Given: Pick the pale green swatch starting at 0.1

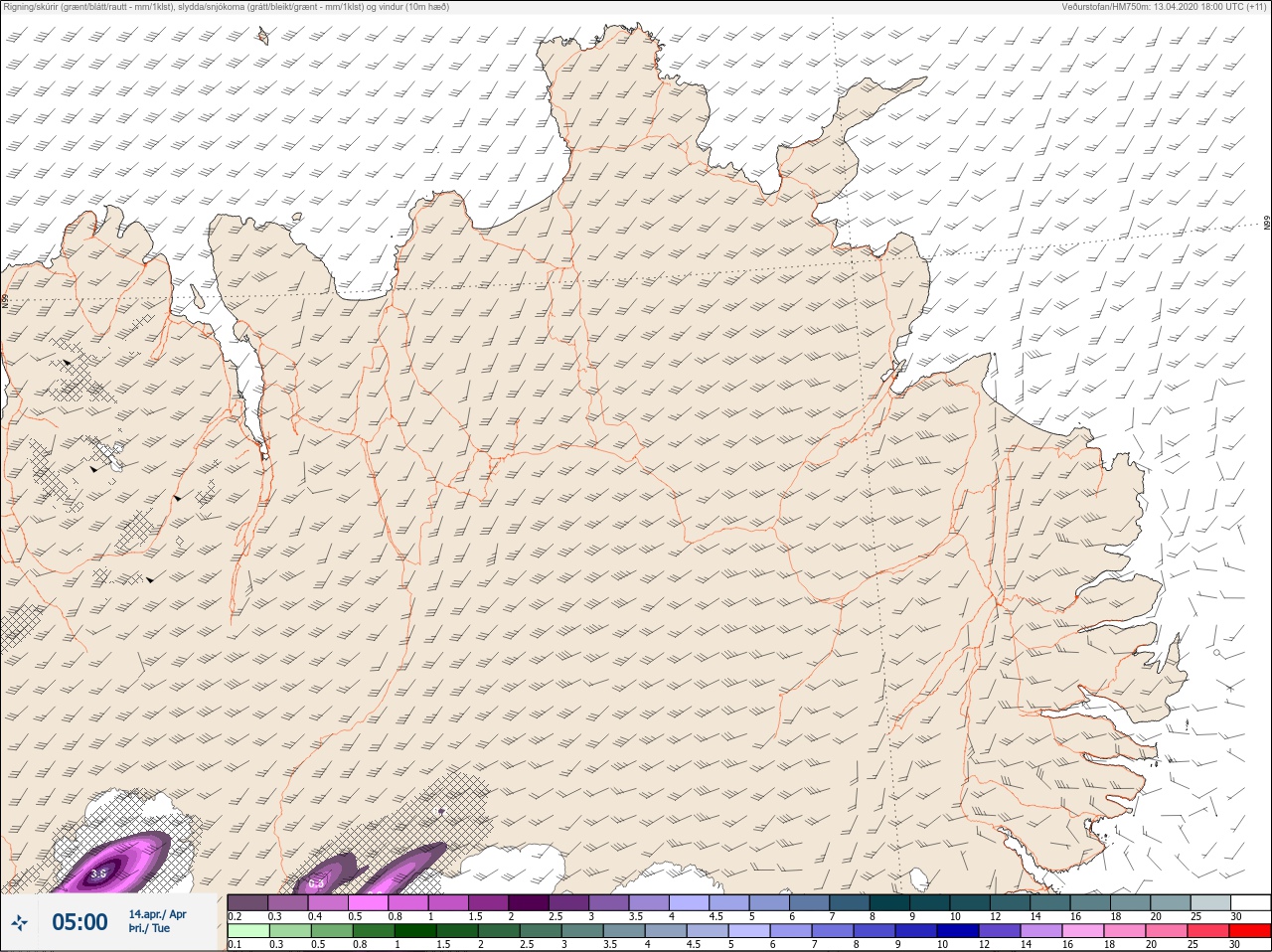Looking at the screenshot, I should (x=248, y=931).
